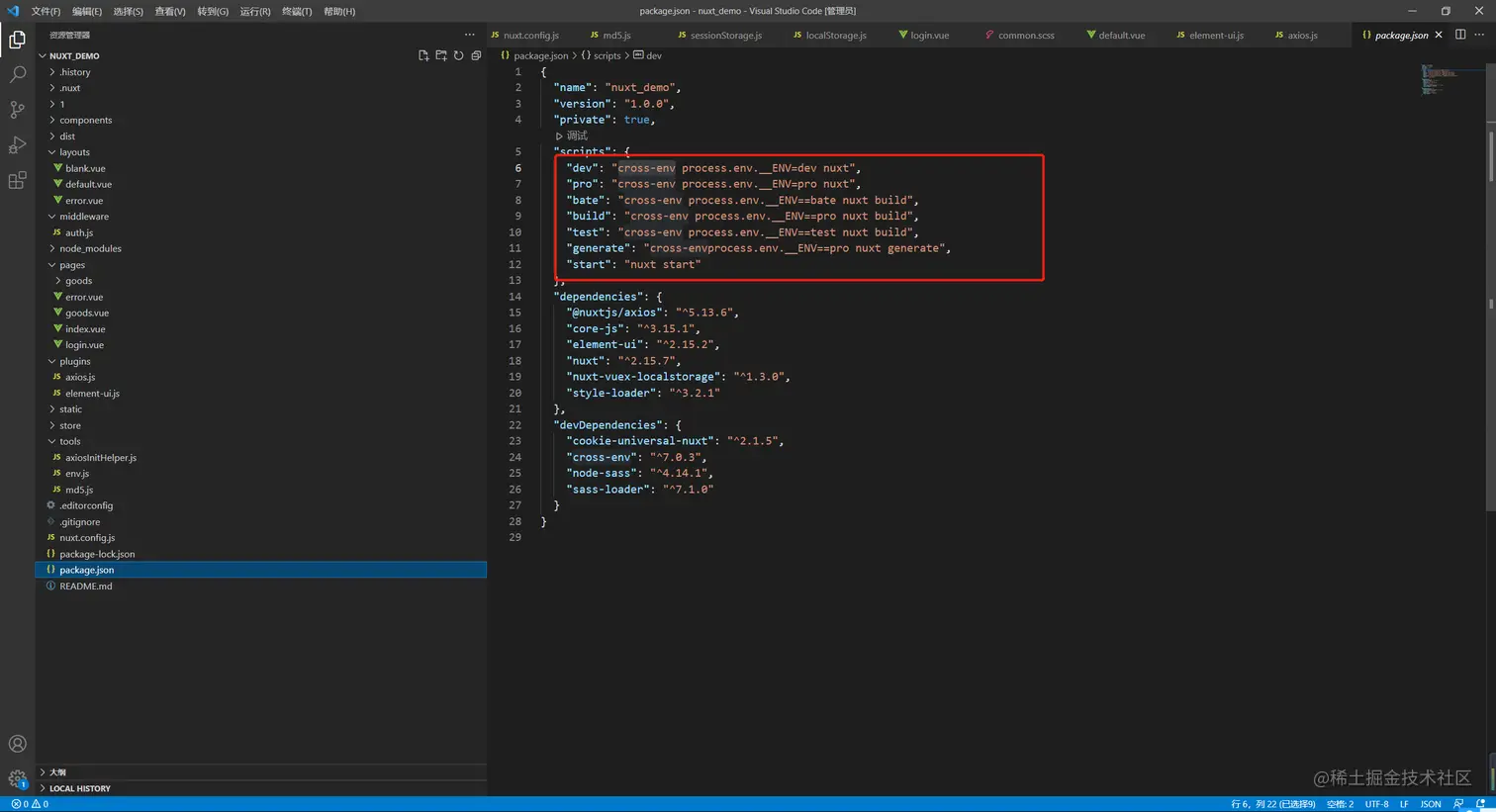This screenshot has height=812, width=1496.
Task: Collapse all folders in explorer
Action: click(x=476, y=55)
